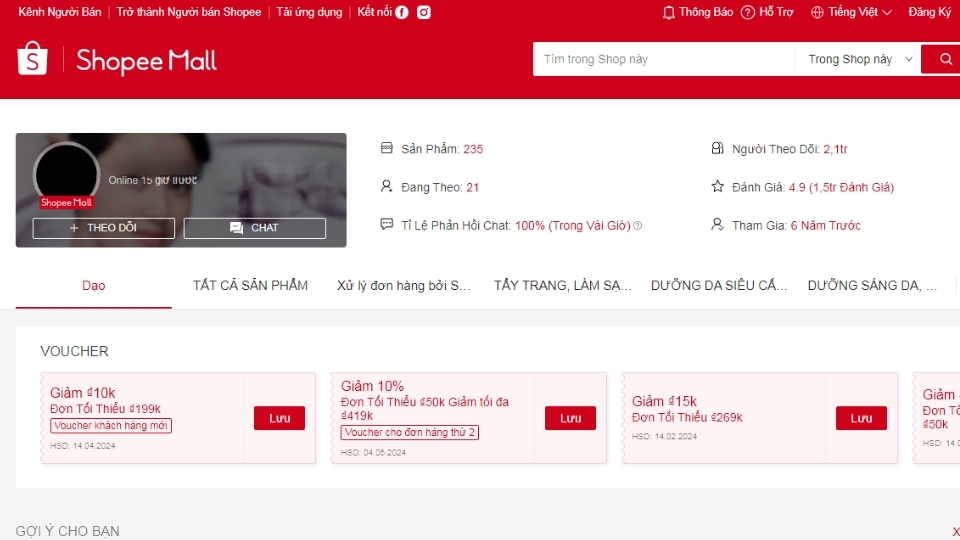Click HSD: 04.05.2024 expiry text
960x540 pixels.
pos(373,452)
